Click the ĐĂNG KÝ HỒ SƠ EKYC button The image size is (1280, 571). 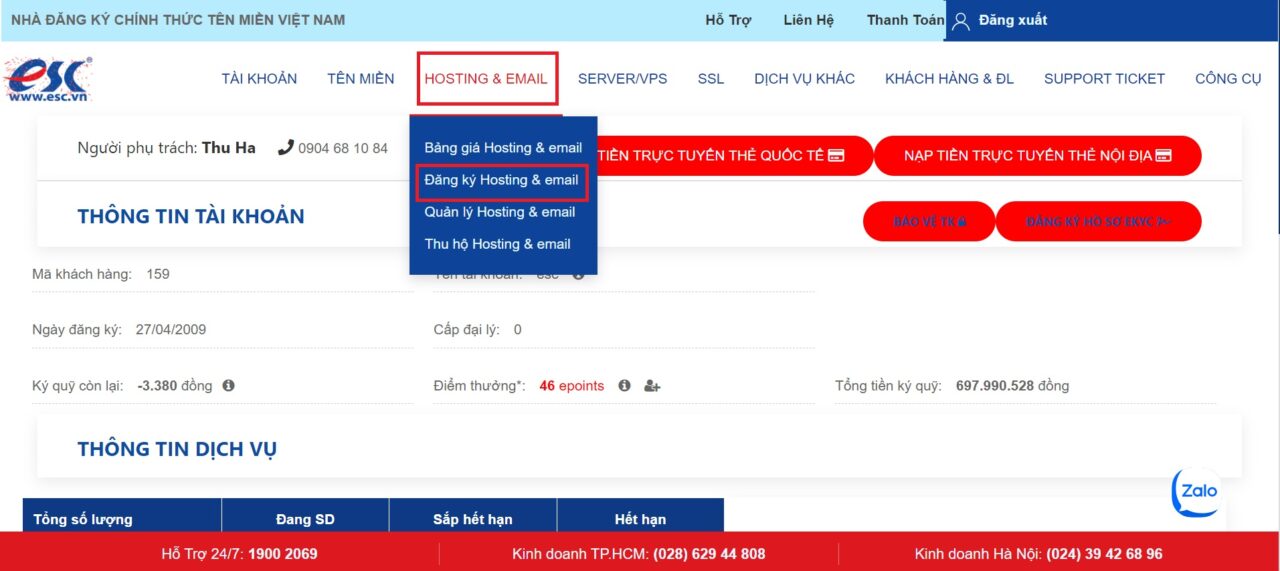[x=1098, y=221]
